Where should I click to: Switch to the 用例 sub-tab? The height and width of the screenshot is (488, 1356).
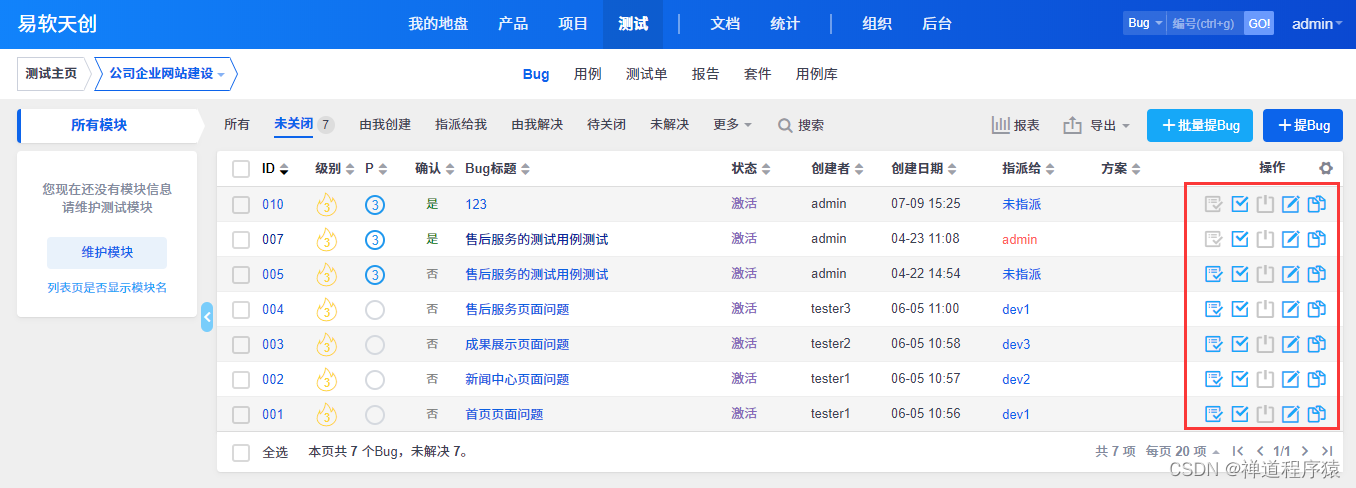pos(588,74)
